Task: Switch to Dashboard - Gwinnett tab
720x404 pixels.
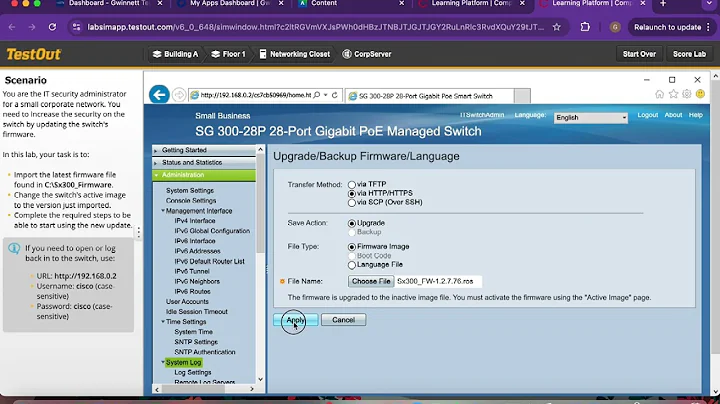Action: [109, 3]
